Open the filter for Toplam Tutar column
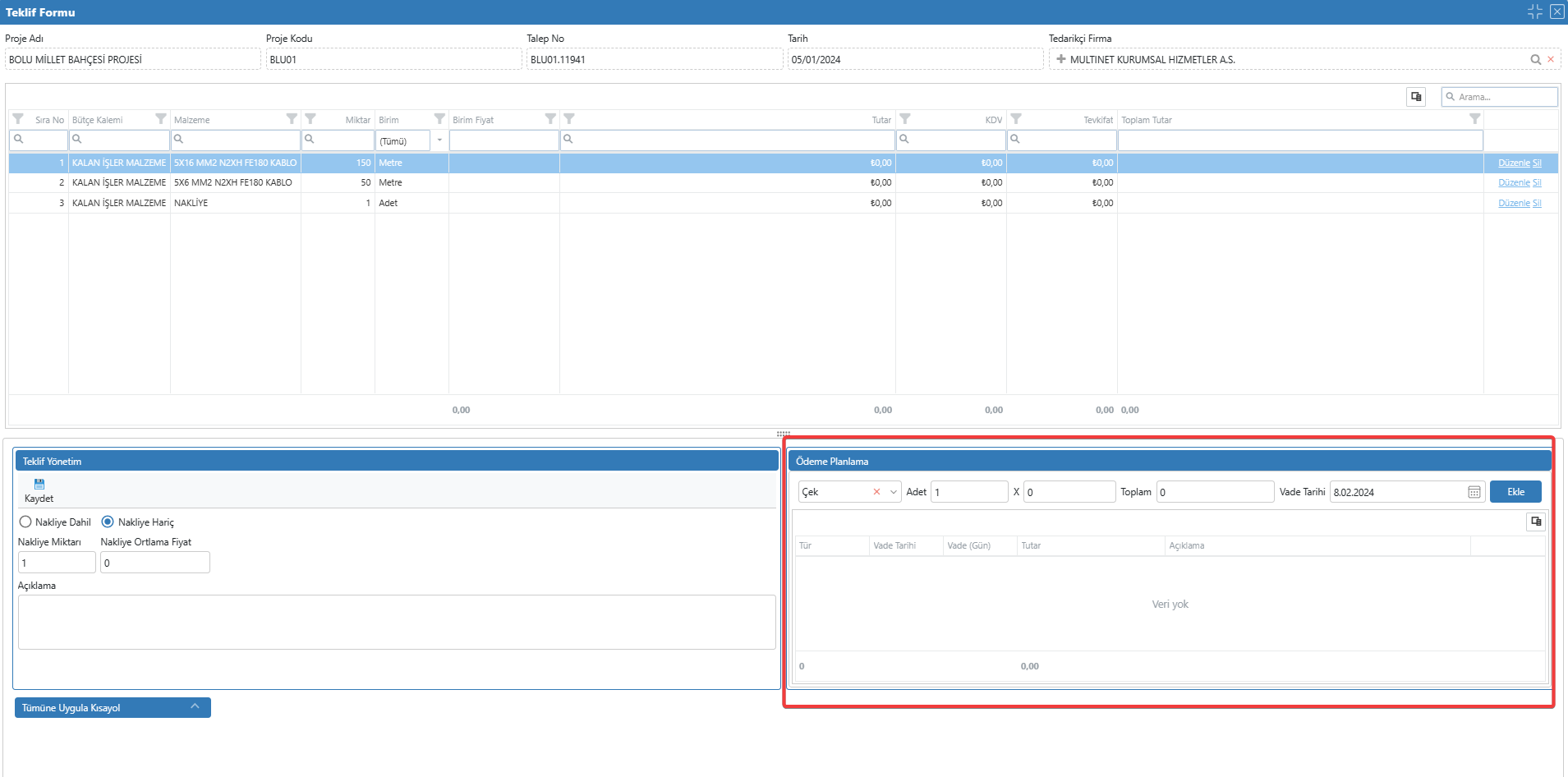Viewport: 1568px width, 777px height. tap(1474, 119)
